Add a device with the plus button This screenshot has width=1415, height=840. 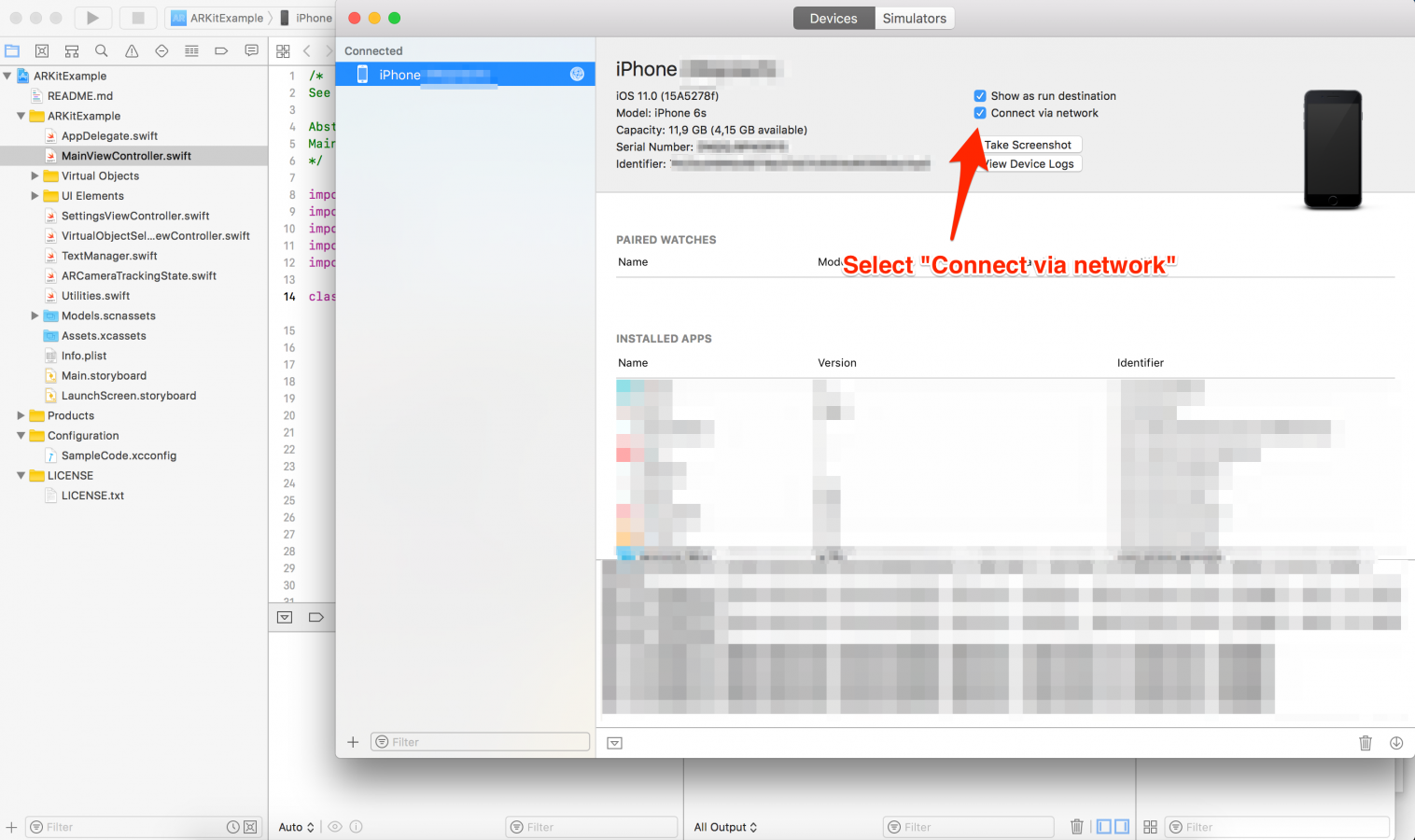tap(353, 742)
